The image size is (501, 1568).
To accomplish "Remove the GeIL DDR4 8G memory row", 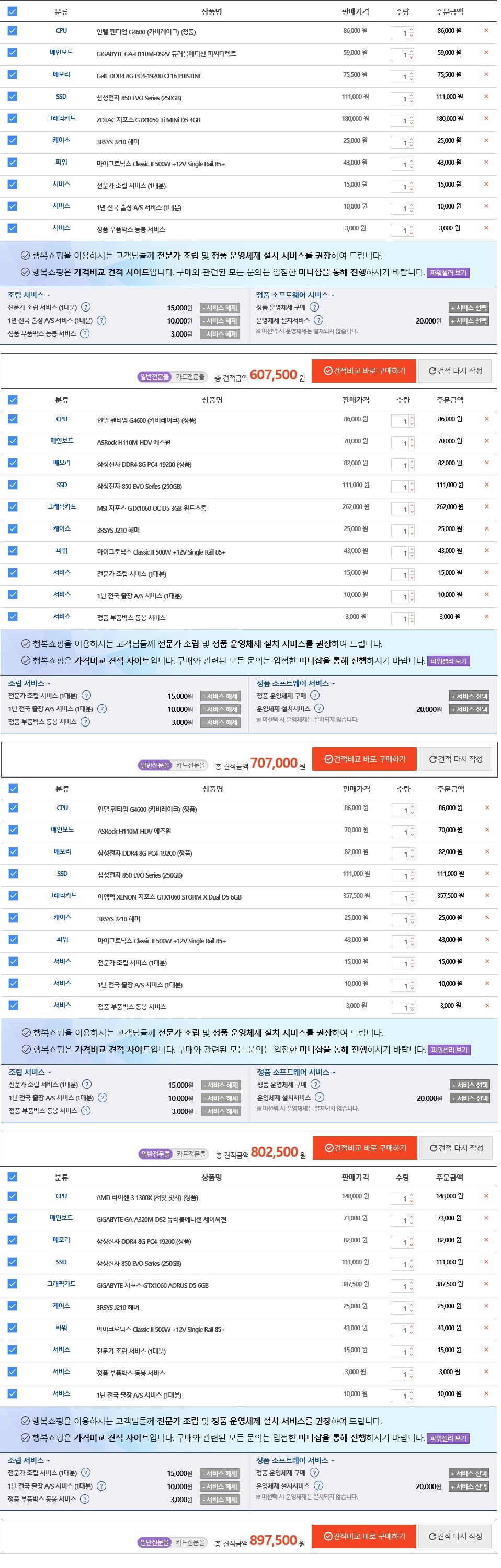I will [x=486, y=75].
